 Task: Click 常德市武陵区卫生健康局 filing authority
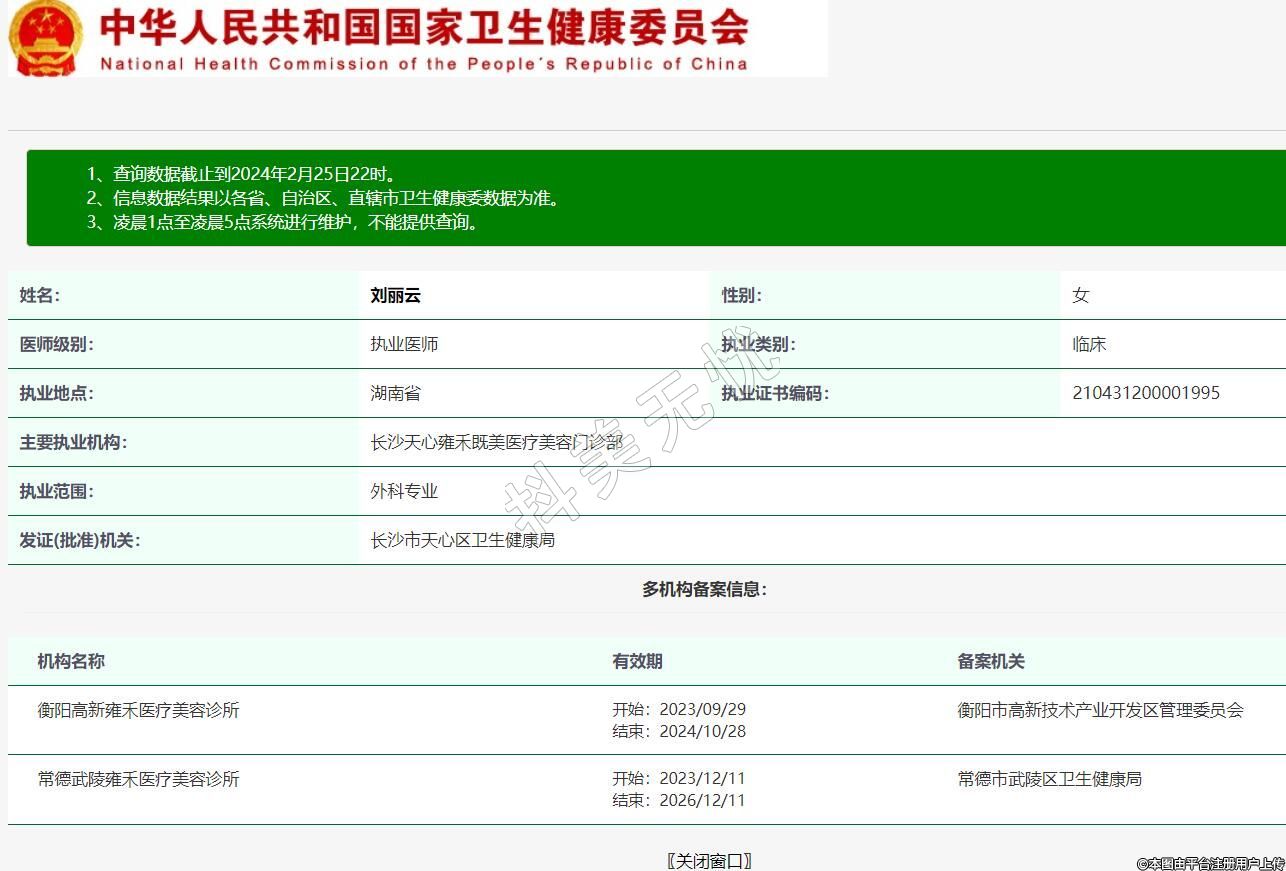(1049, 779)
